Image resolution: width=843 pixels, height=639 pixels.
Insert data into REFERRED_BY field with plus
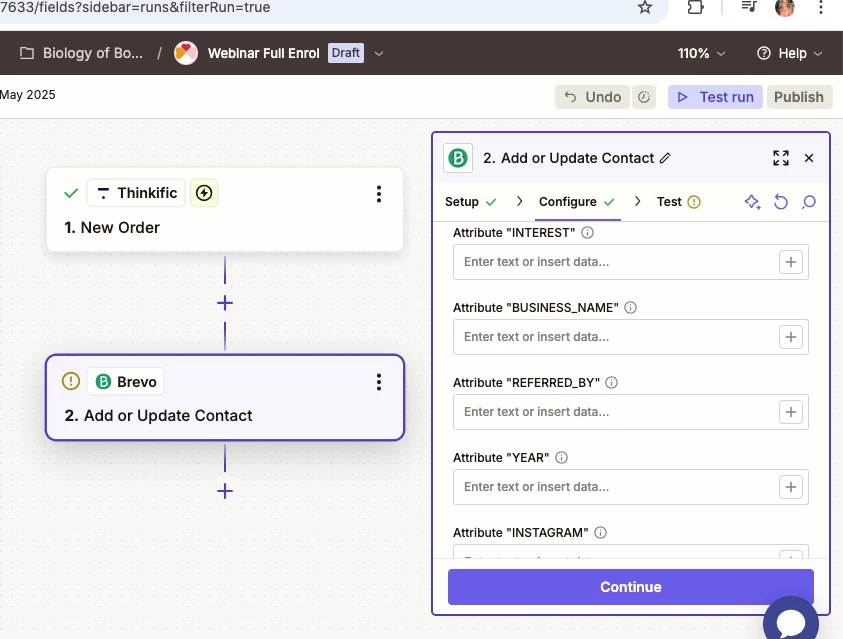tap(791, 412)
